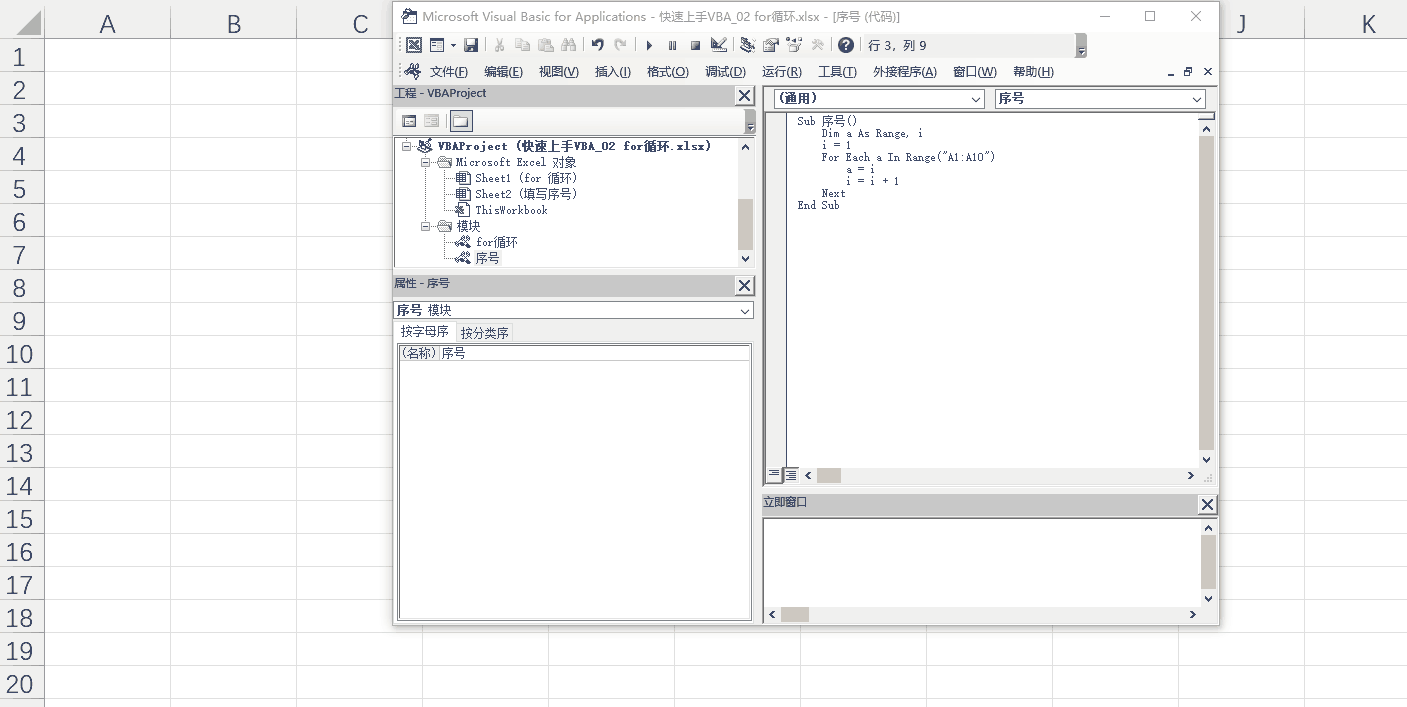Switch to the 按分类序 tab
This screenshot has width=1407, height=707.
tap(484, 333)
